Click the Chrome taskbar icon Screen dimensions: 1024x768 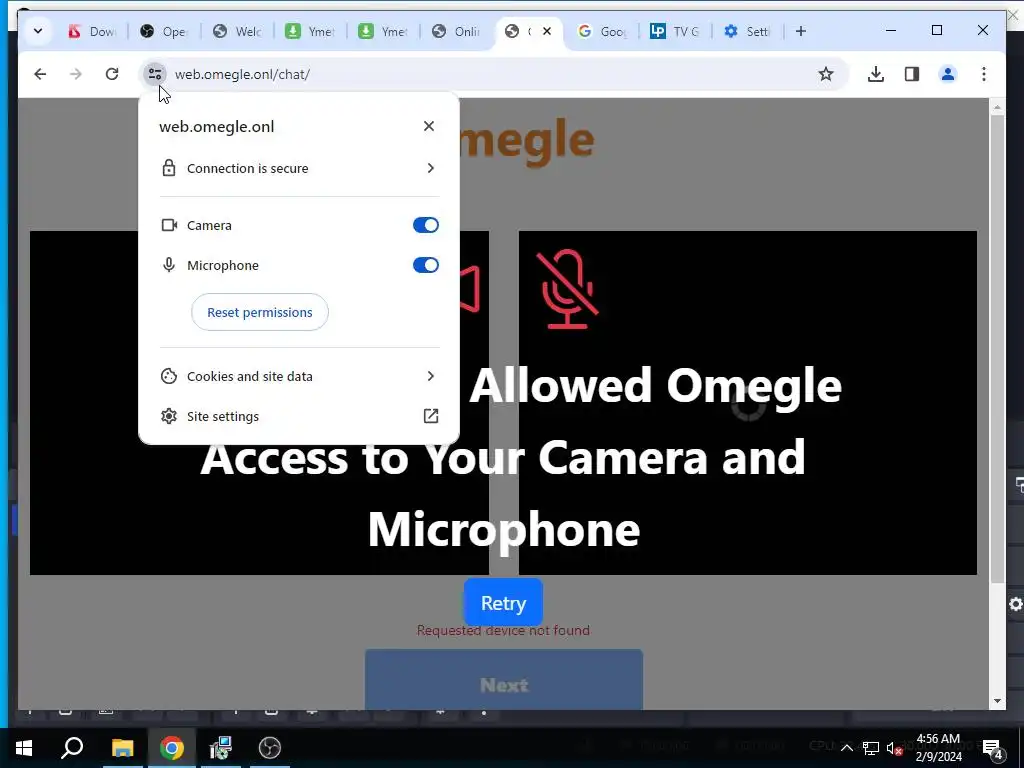[172, 748]
